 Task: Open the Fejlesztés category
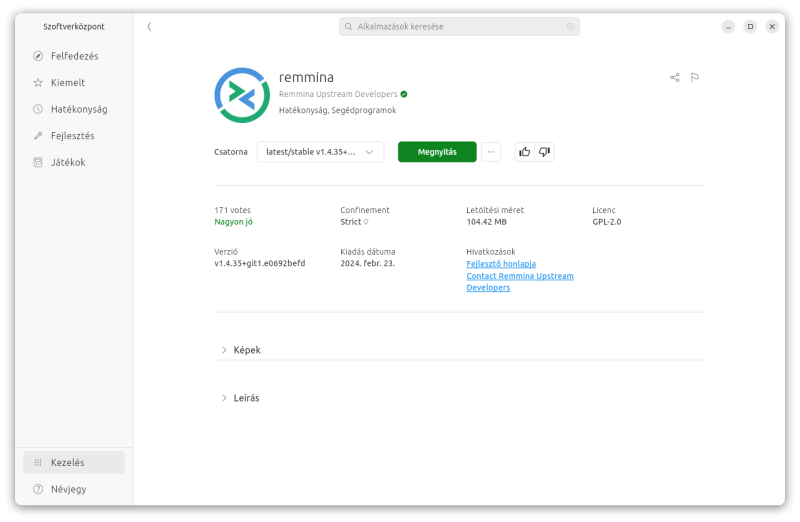pos(74,136)
